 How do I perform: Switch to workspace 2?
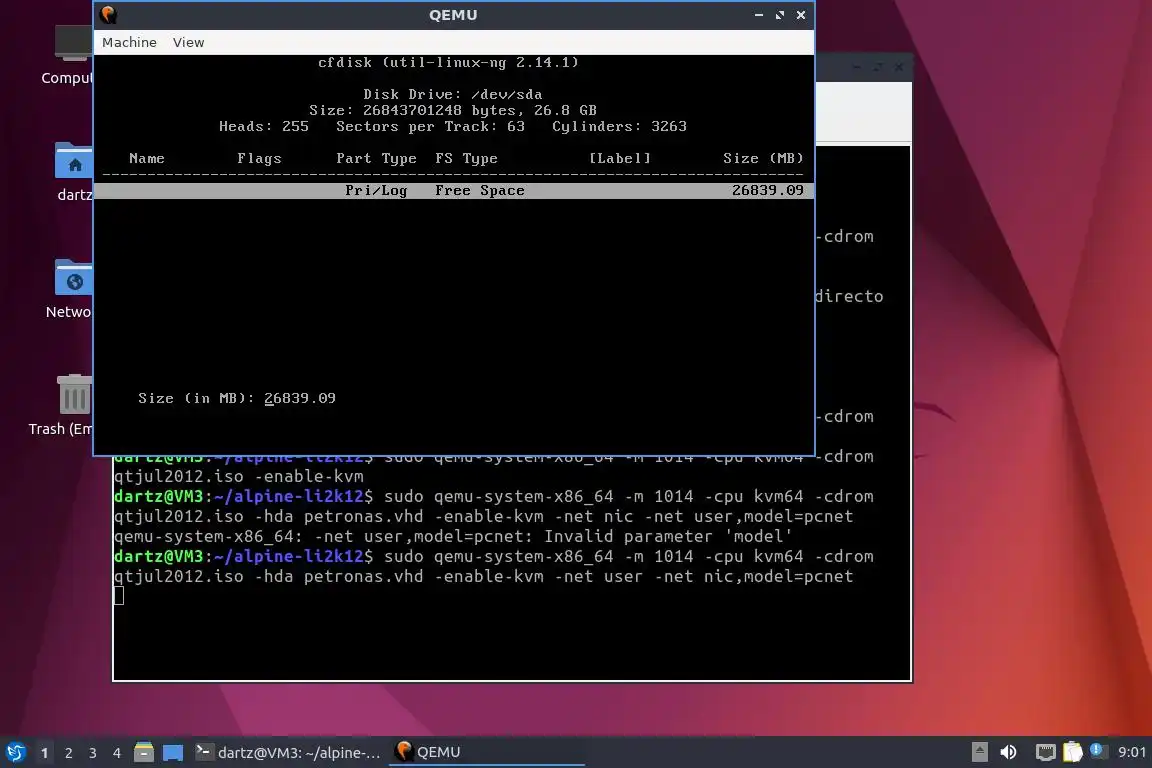pos(69,753)
